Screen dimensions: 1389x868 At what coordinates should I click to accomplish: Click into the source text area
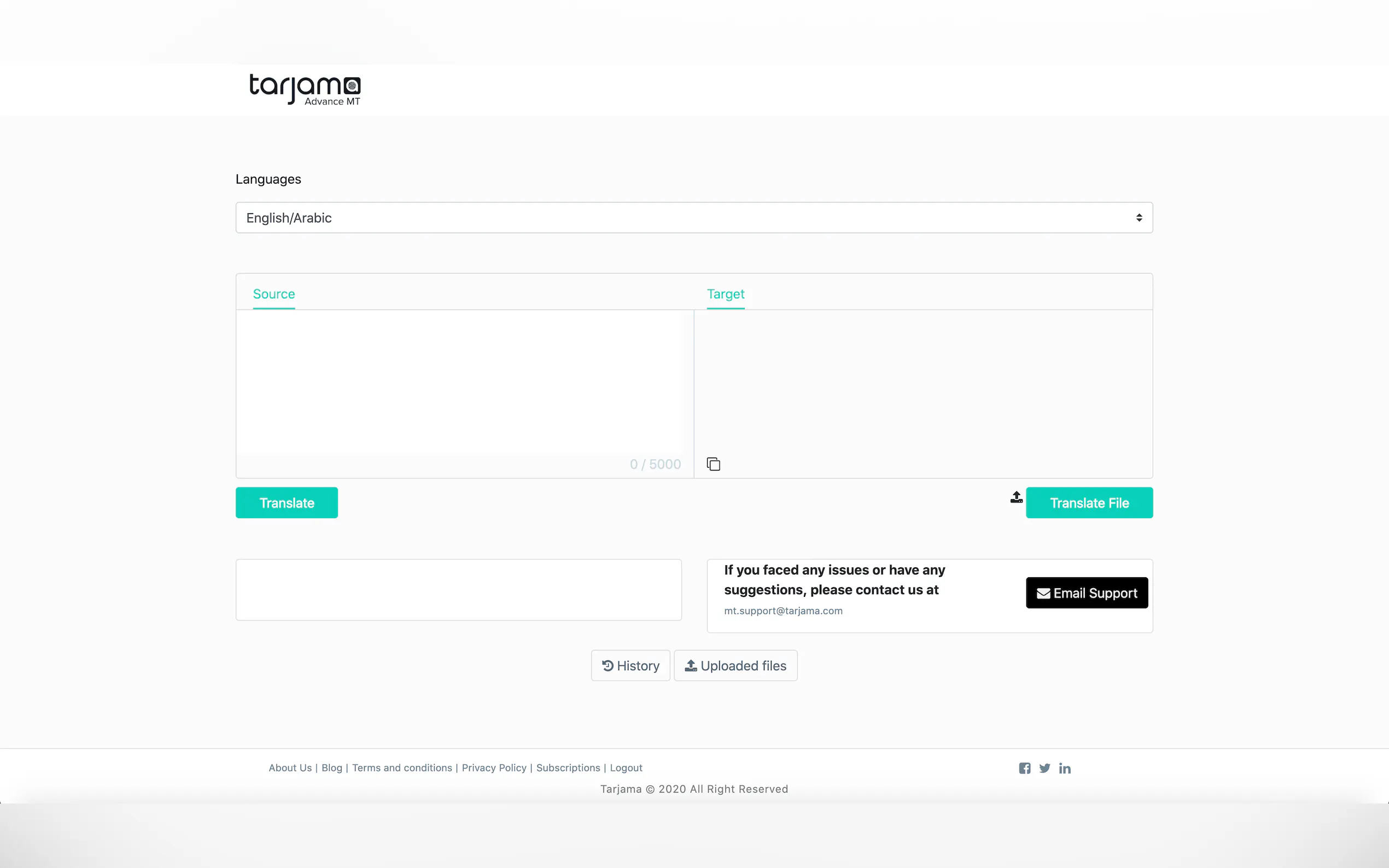[459, 382]
